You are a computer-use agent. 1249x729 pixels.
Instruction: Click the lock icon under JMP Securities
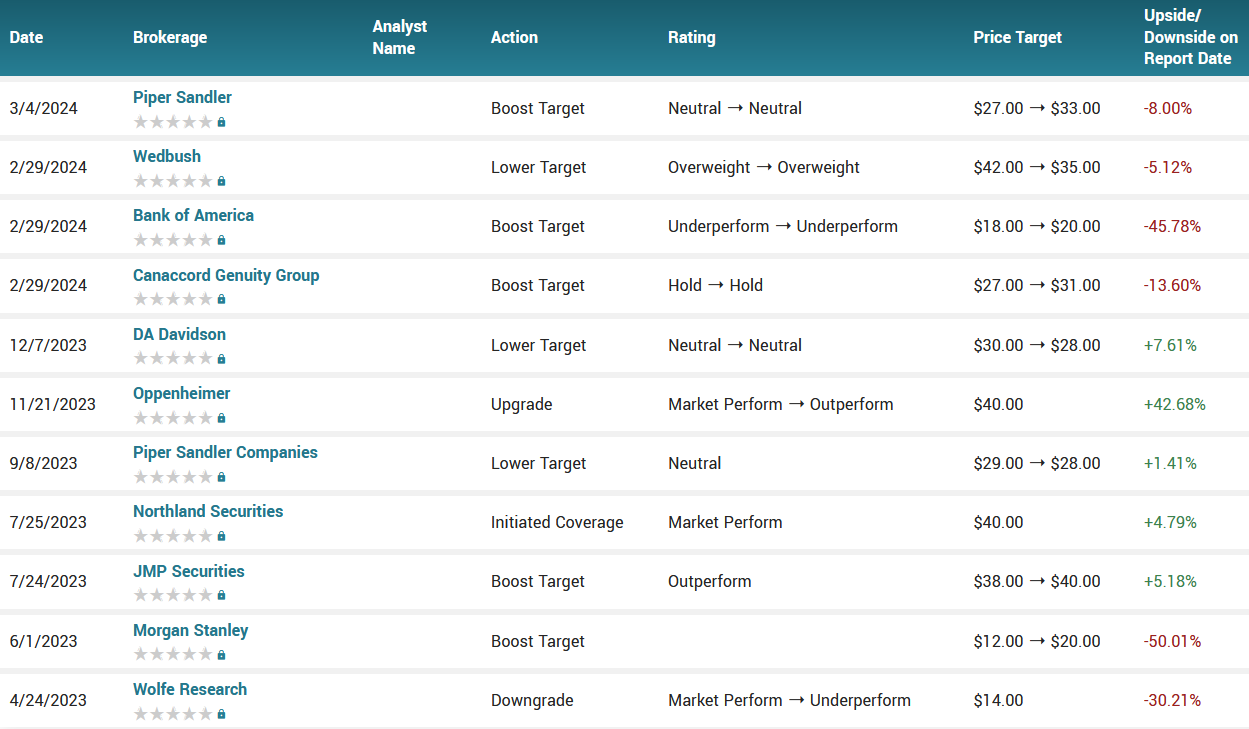(221, 595)
